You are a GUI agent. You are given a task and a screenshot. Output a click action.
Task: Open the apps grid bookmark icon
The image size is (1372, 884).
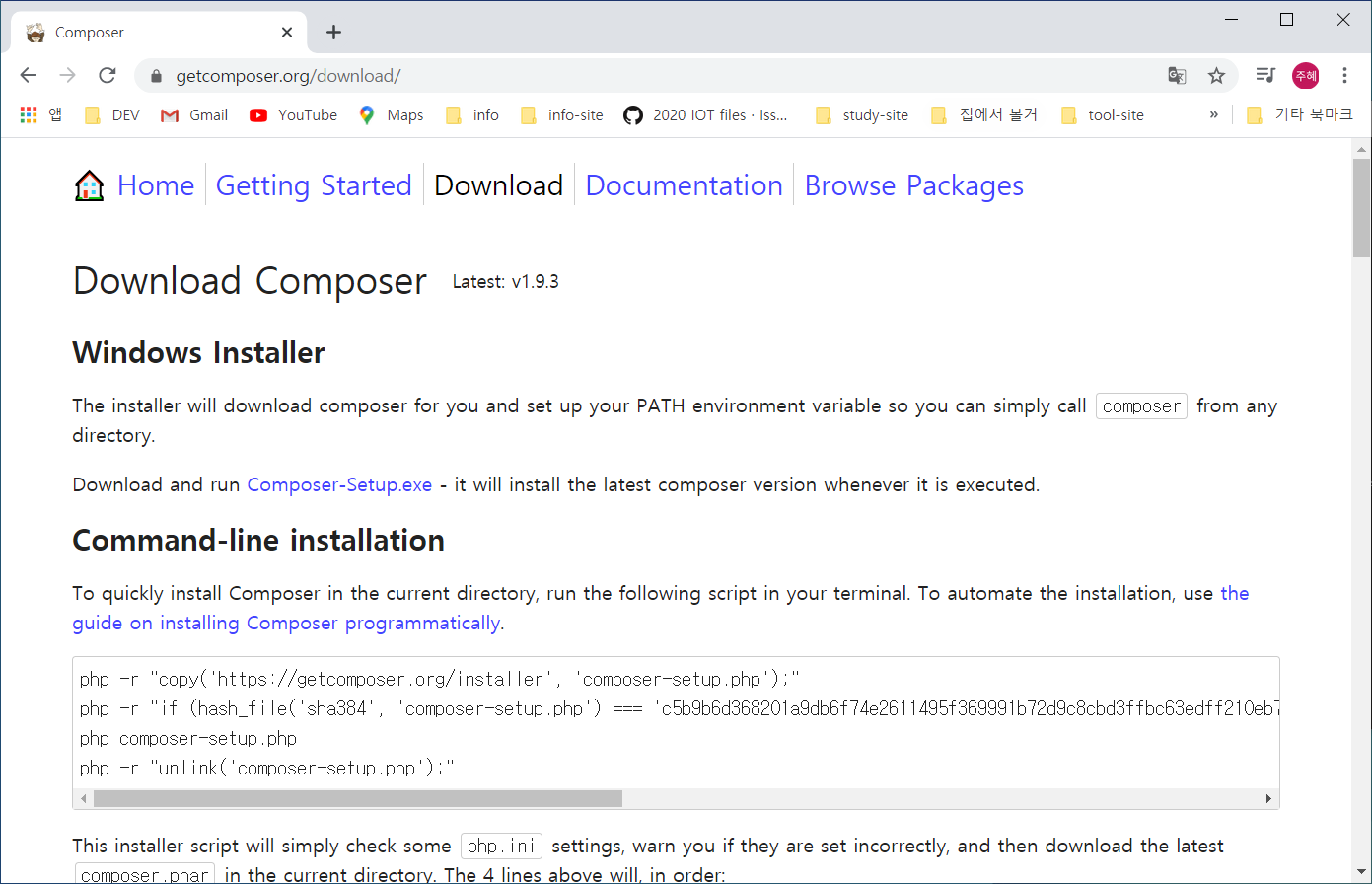click(x=29, y=114)
